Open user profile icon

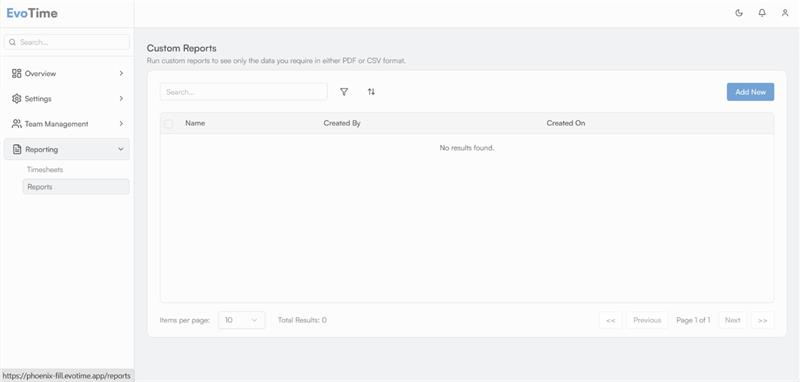(785, 13)
